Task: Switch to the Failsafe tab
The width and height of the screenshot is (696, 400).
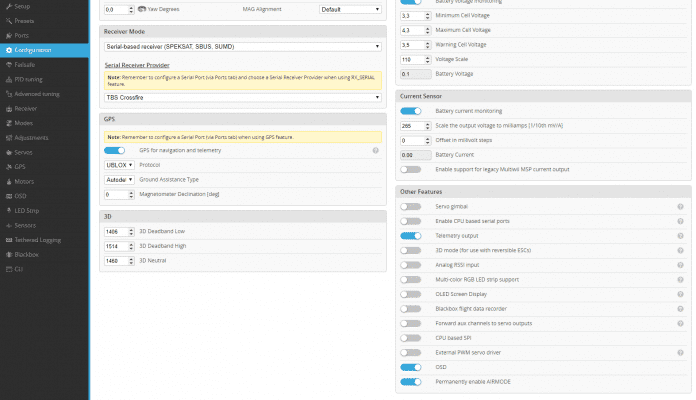Action: (x=25, y=63)
